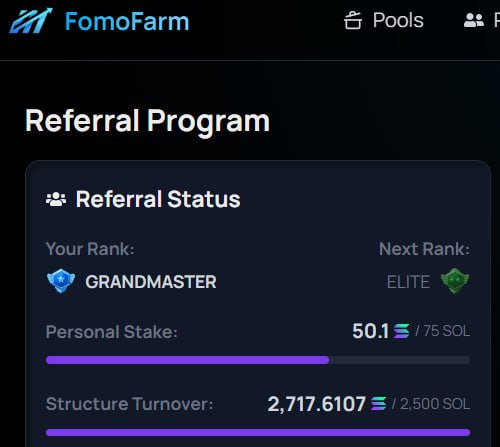Click the green Elite rank badge
Screen dimensions: 500x447
click(455, 281)
